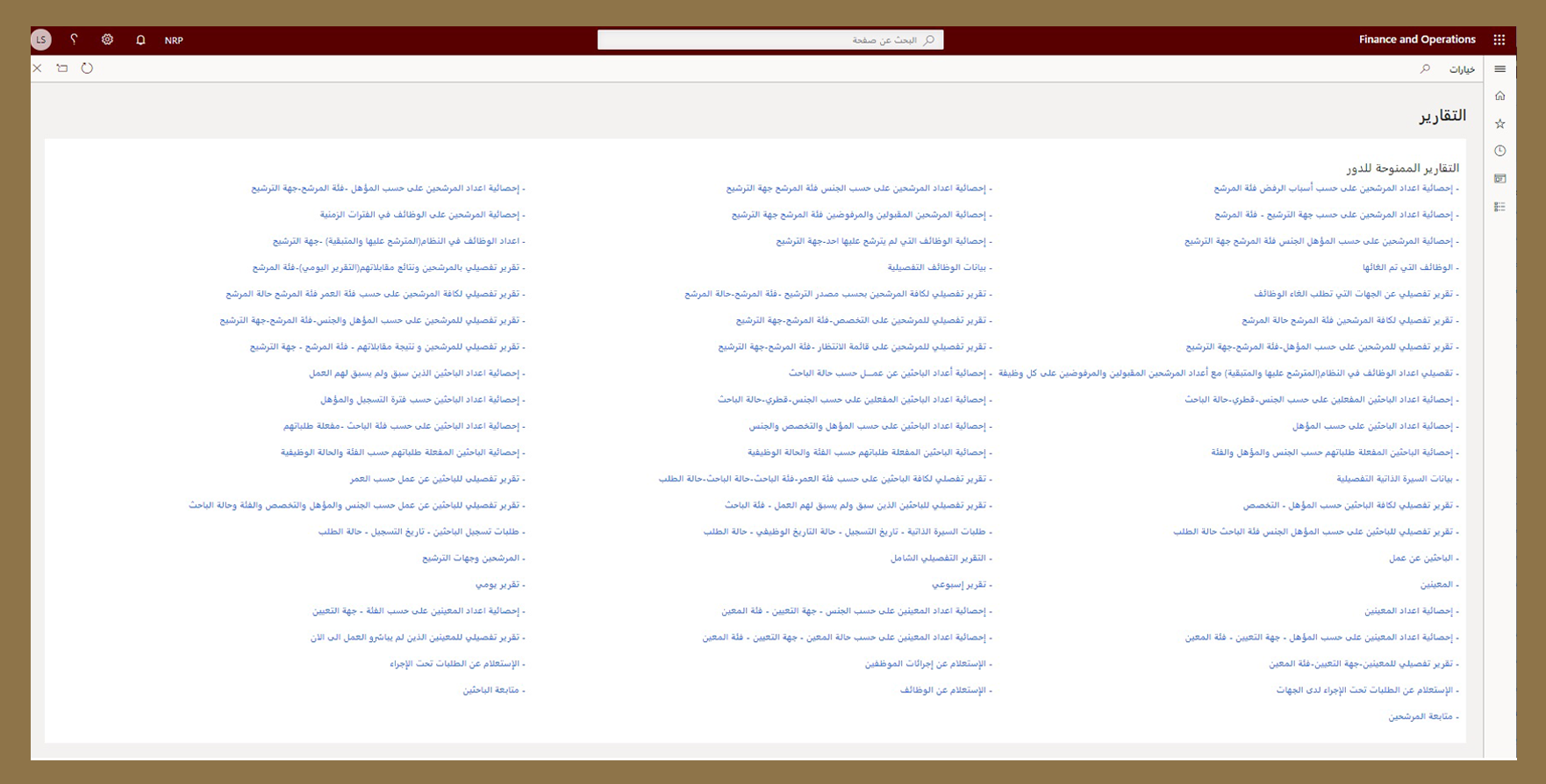Open Modules list icon in sidebar
This screenshot has height=784, width=1546.
coord(1500,207)
